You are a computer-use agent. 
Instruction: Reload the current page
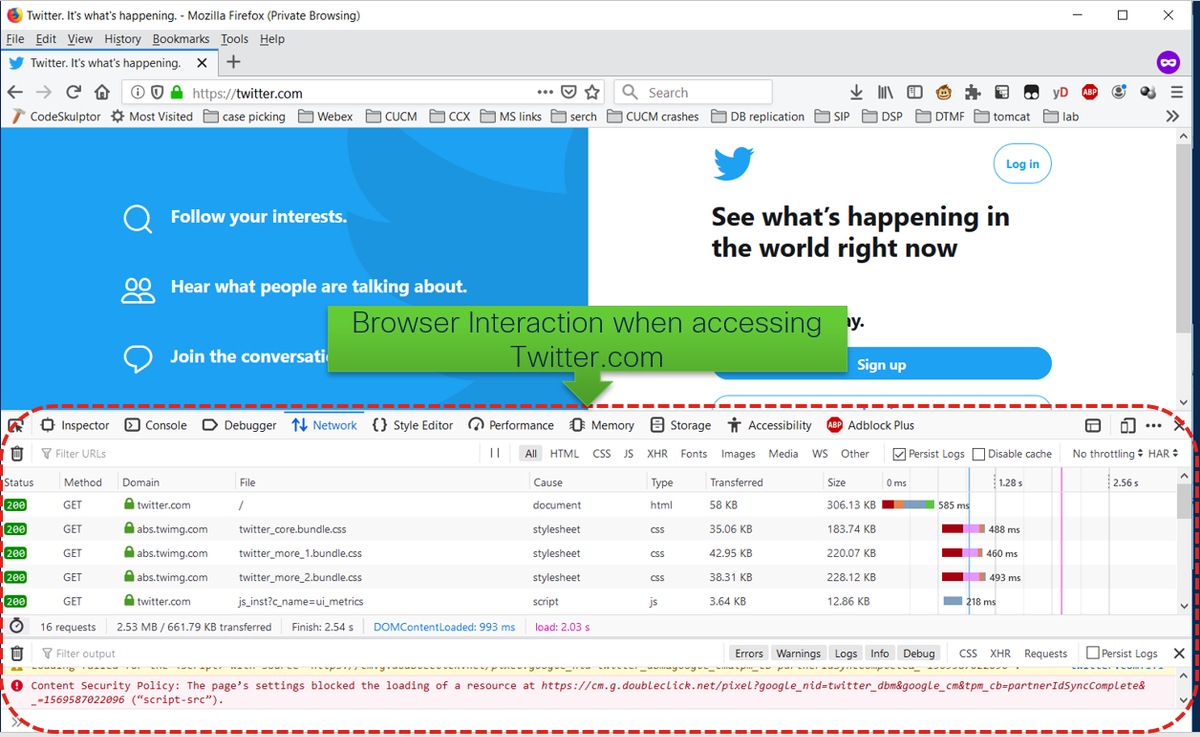pyautogui.click(x=73, y=92)
